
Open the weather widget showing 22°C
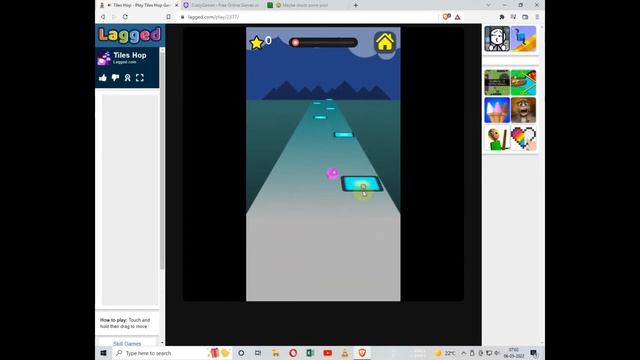(x=445, y=353)
